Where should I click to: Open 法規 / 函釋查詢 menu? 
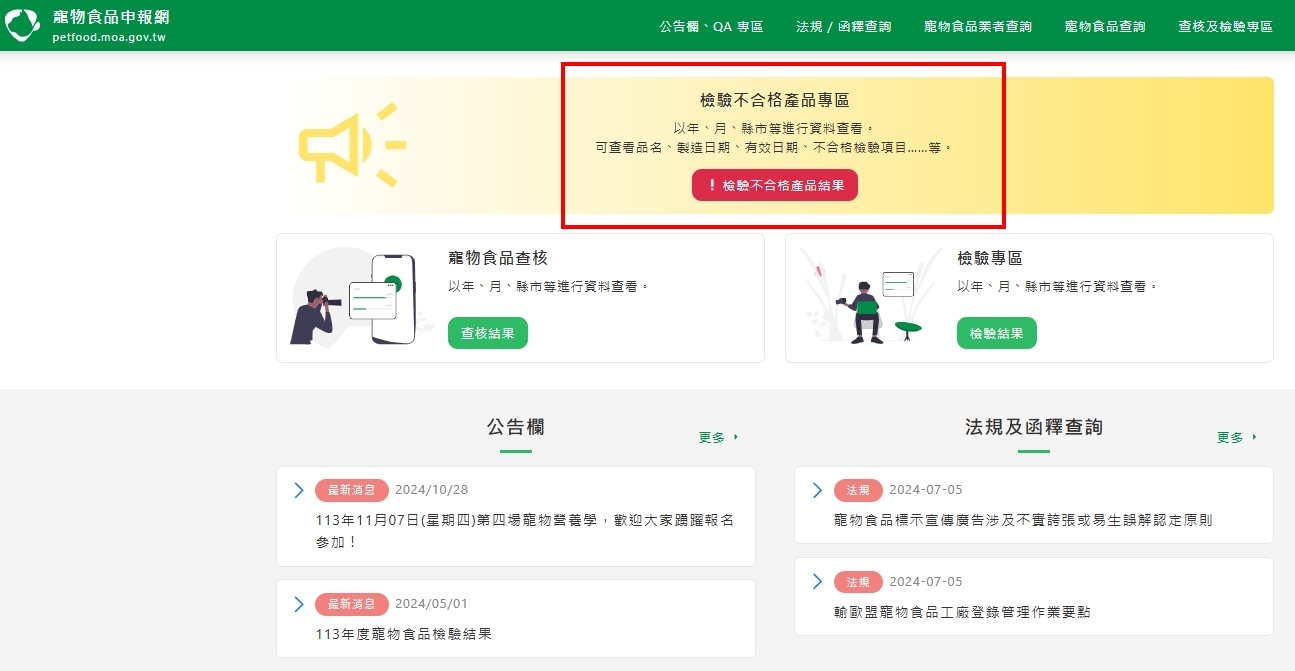tap(843, 27)
